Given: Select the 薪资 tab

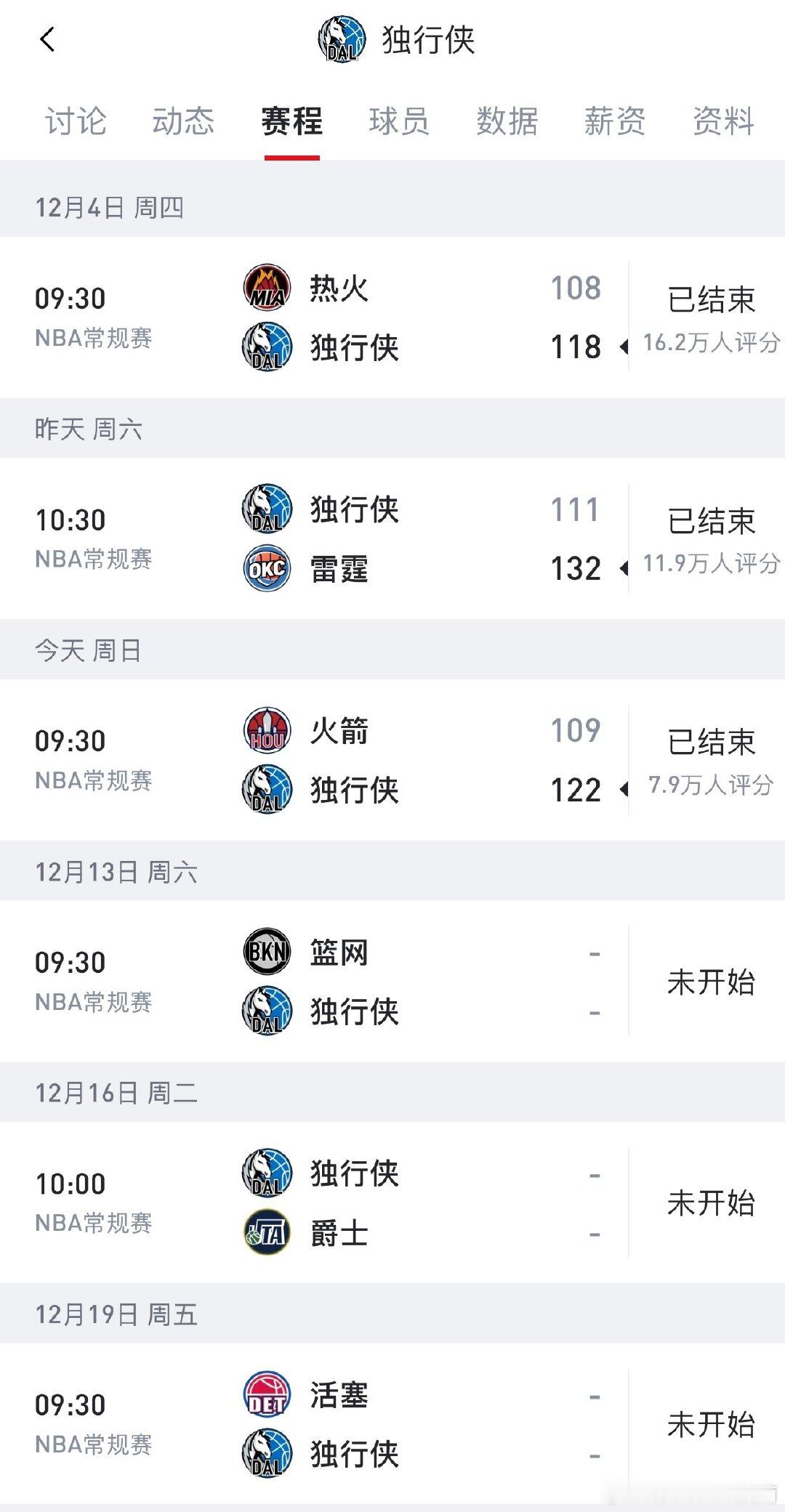Looking at the screenshot, I should coord(614,122).
